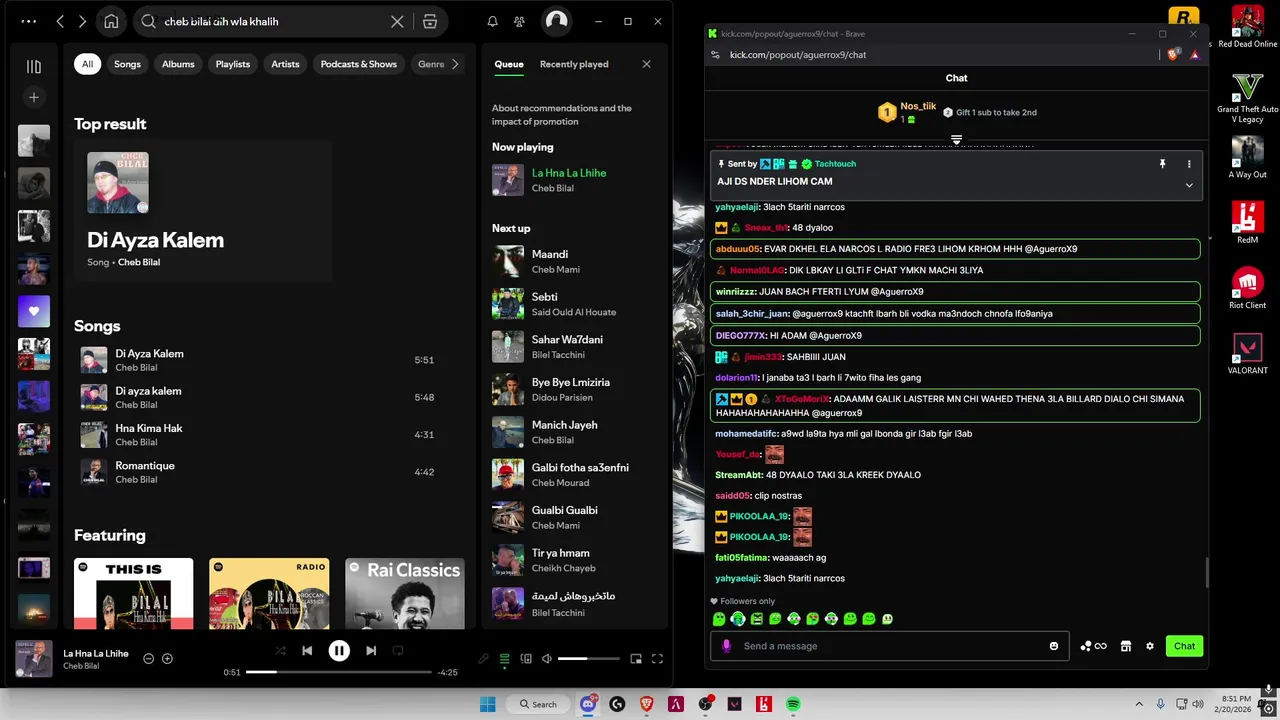Select the All filter chip

coord(87,64)
